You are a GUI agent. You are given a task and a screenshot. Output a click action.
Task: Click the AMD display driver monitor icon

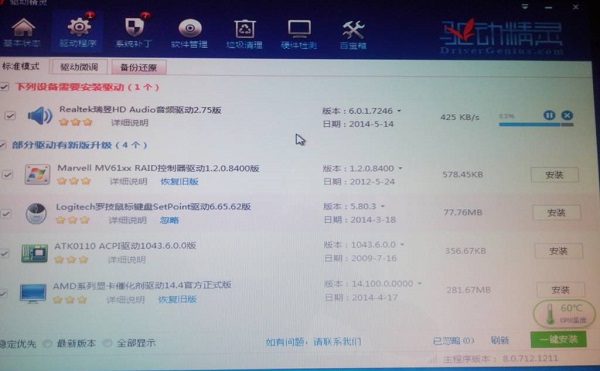tap(33, 293)
